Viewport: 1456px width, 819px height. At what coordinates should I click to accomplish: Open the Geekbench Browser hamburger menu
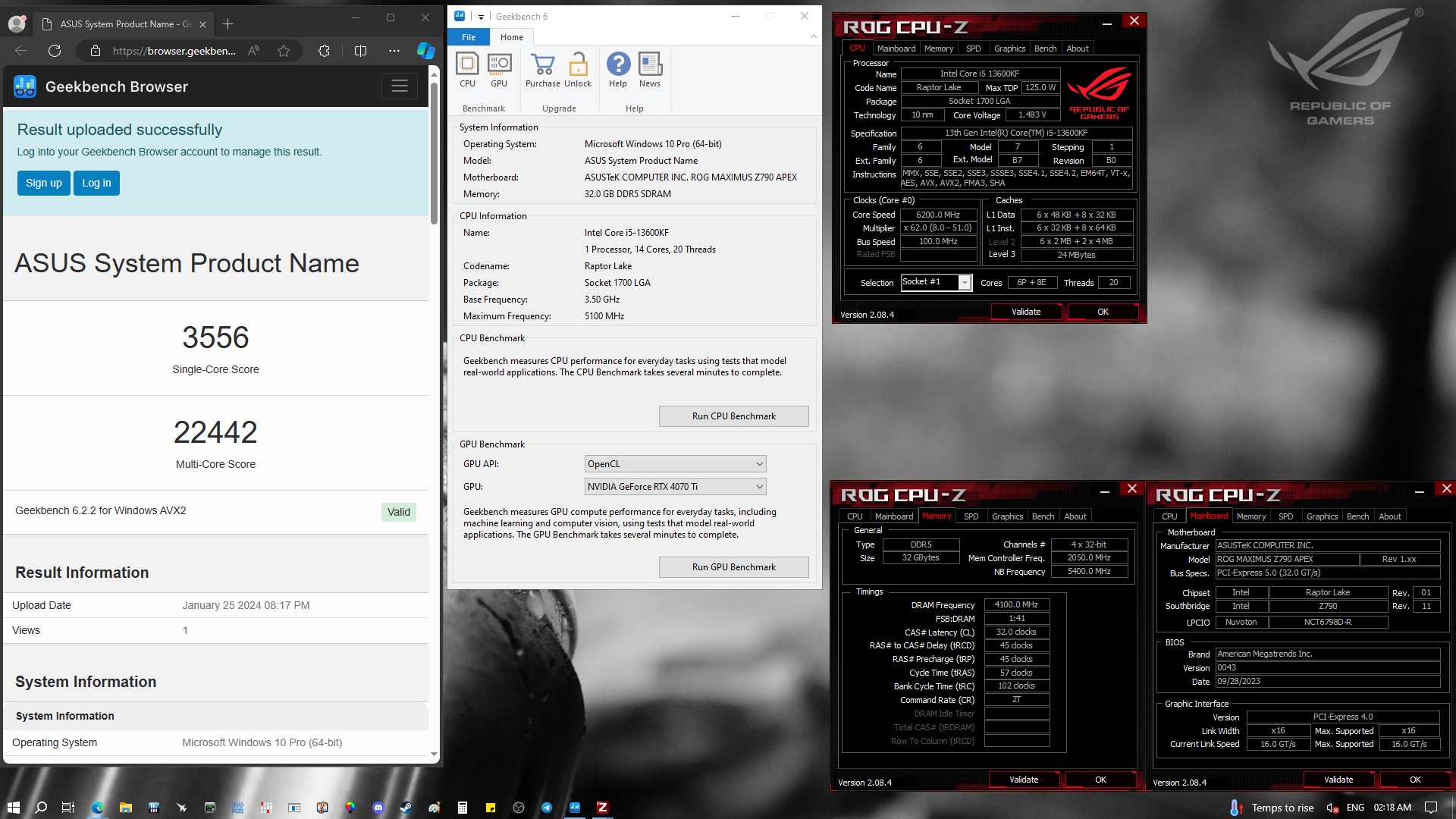tap(400, 86)
